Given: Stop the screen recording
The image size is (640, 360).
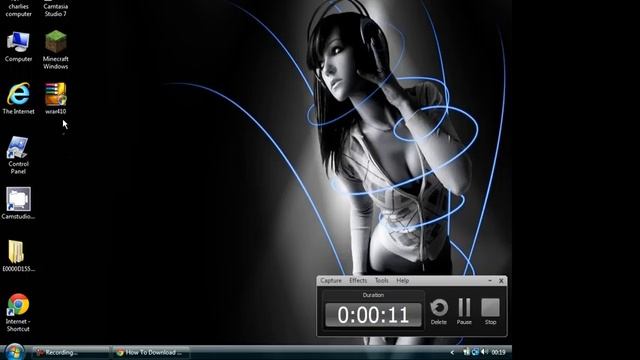Looking at the screenshot, I should click(x=490, y=312).
